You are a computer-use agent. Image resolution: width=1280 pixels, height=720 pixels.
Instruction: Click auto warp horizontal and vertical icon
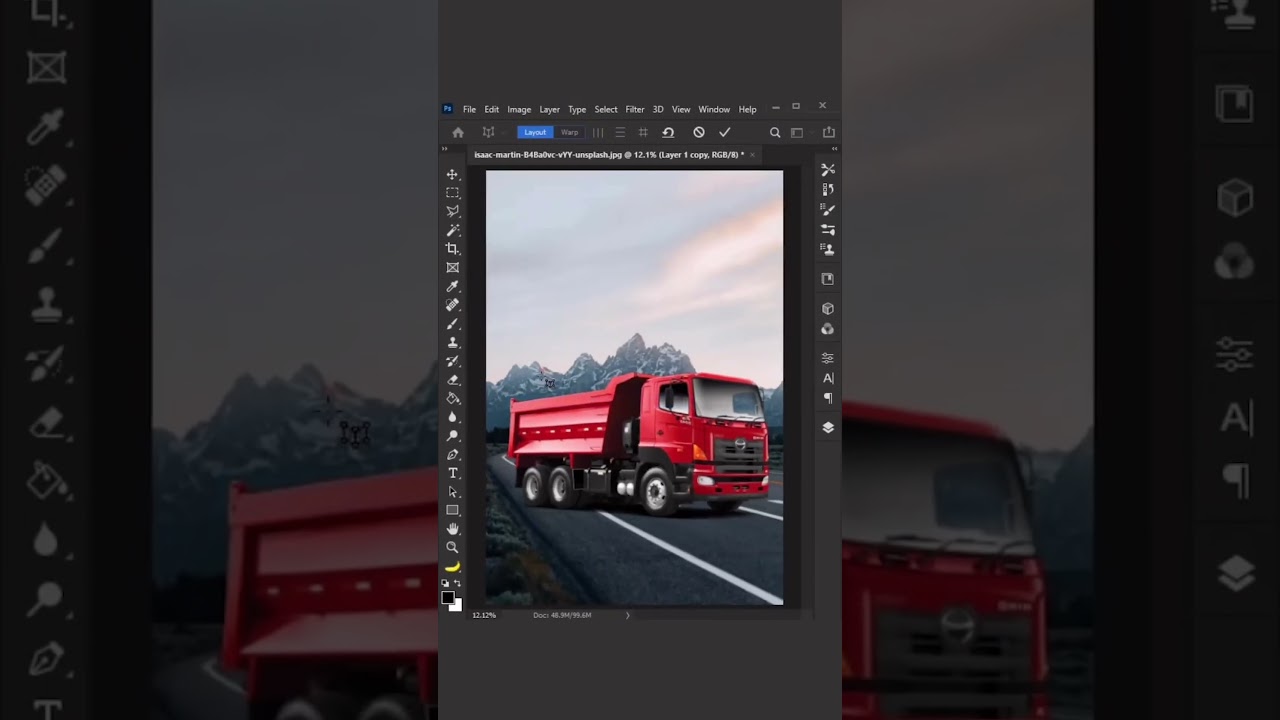pos(643,132)
